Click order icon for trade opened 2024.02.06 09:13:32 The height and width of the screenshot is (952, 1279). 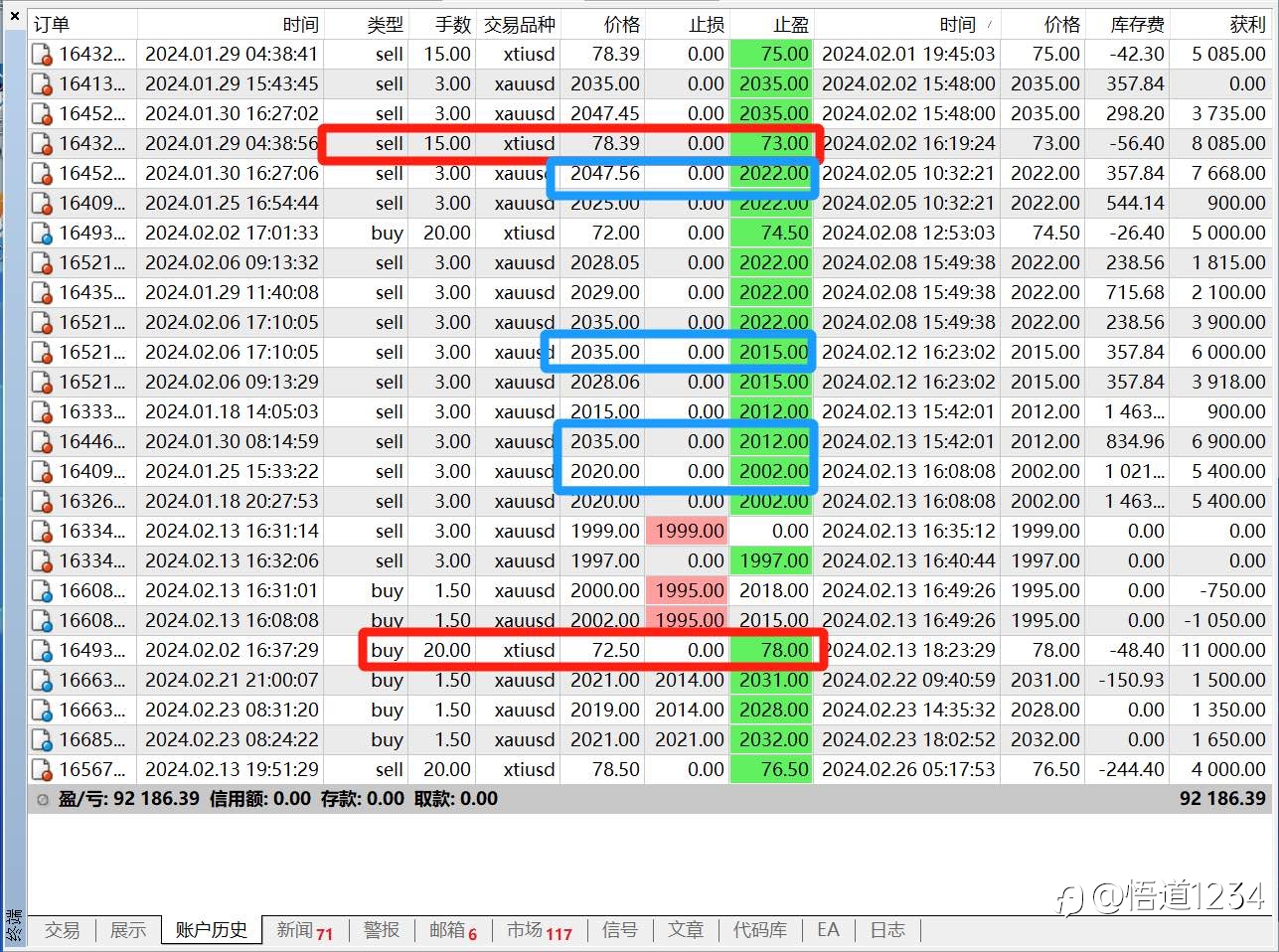[42, 263]
